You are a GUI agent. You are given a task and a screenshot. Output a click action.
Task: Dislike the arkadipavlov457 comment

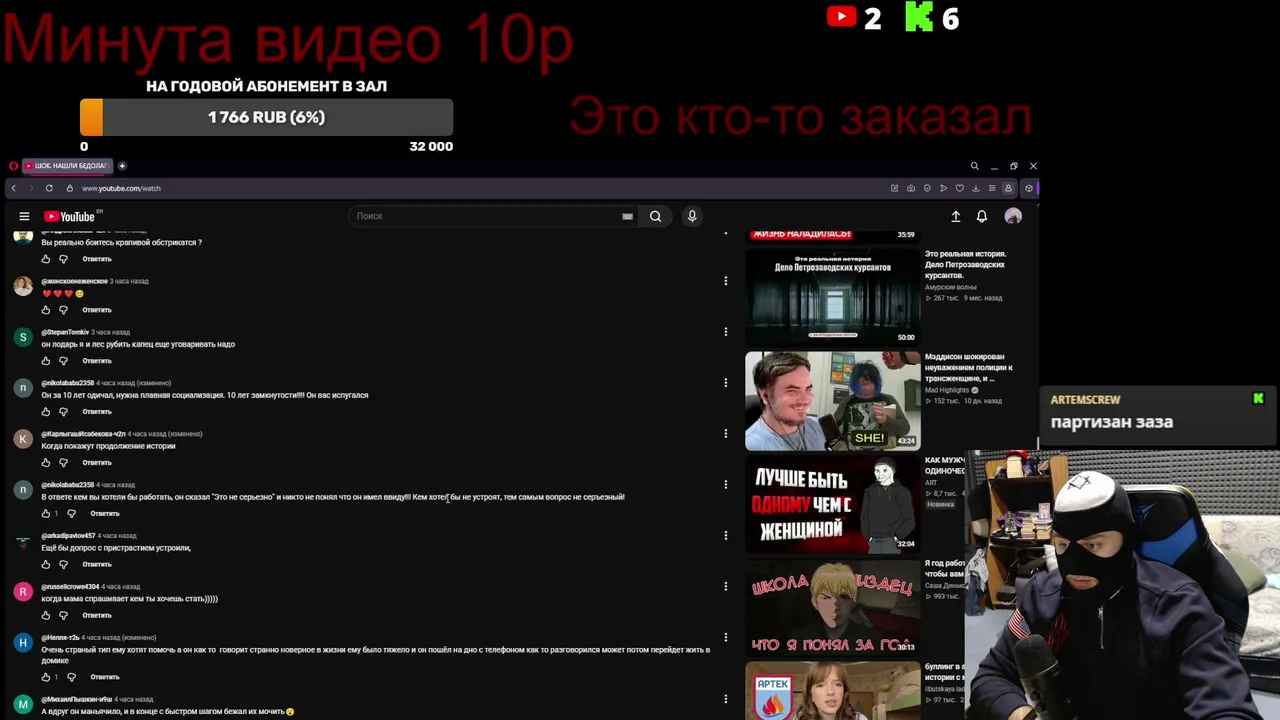point(63,564)
